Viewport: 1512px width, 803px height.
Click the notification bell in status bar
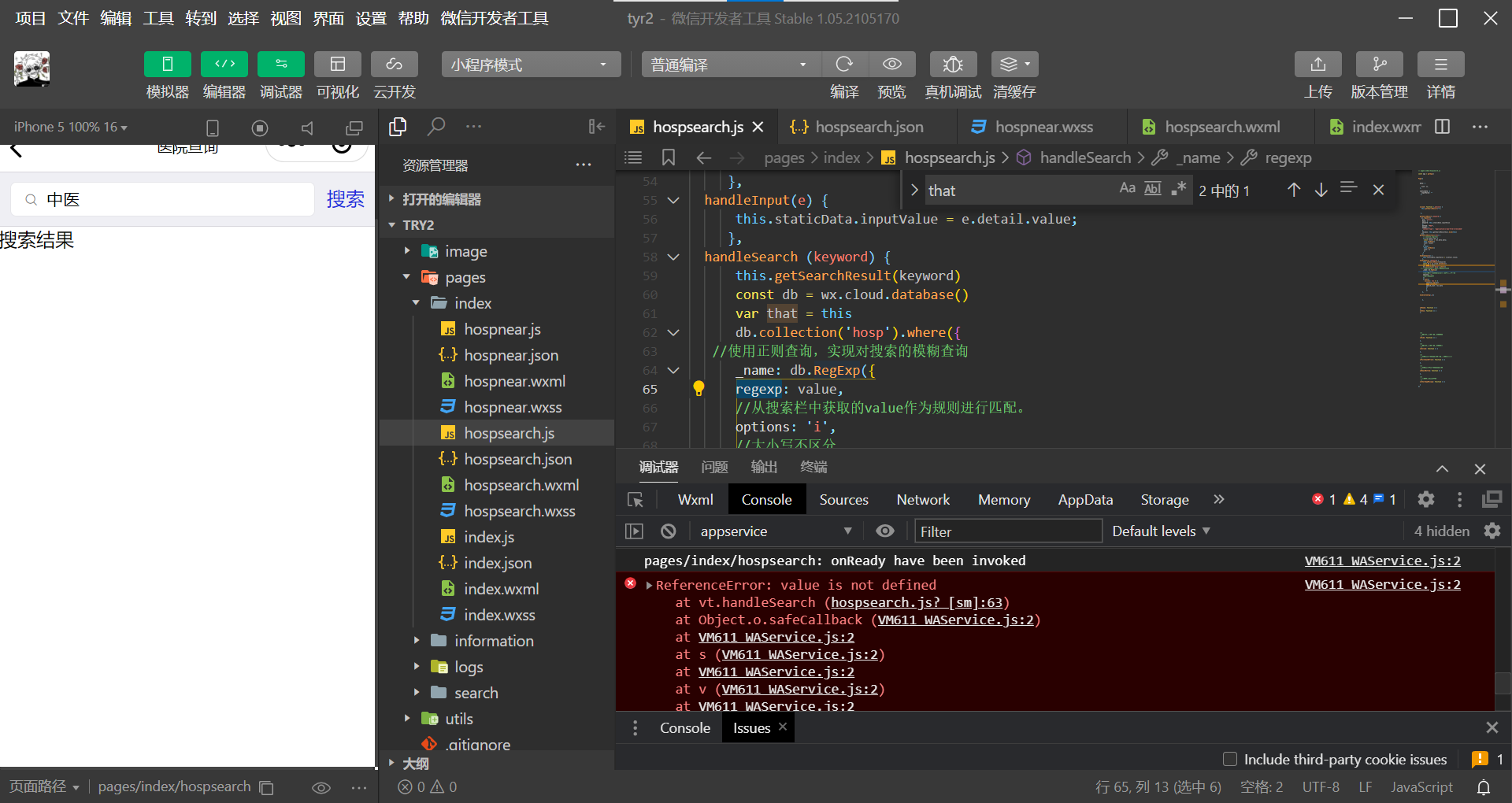[1484, 786]
